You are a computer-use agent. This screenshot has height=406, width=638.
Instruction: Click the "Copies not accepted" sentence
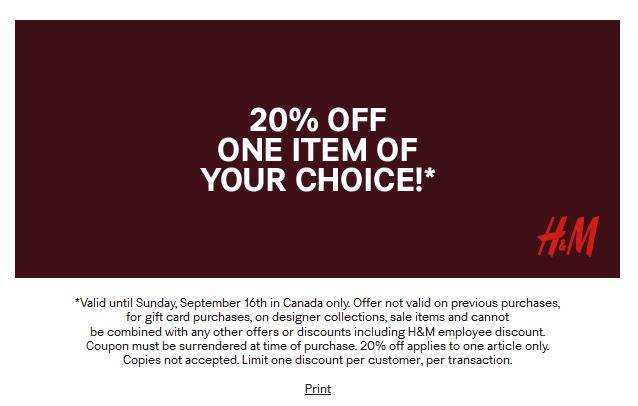click(x=181, y=360)
